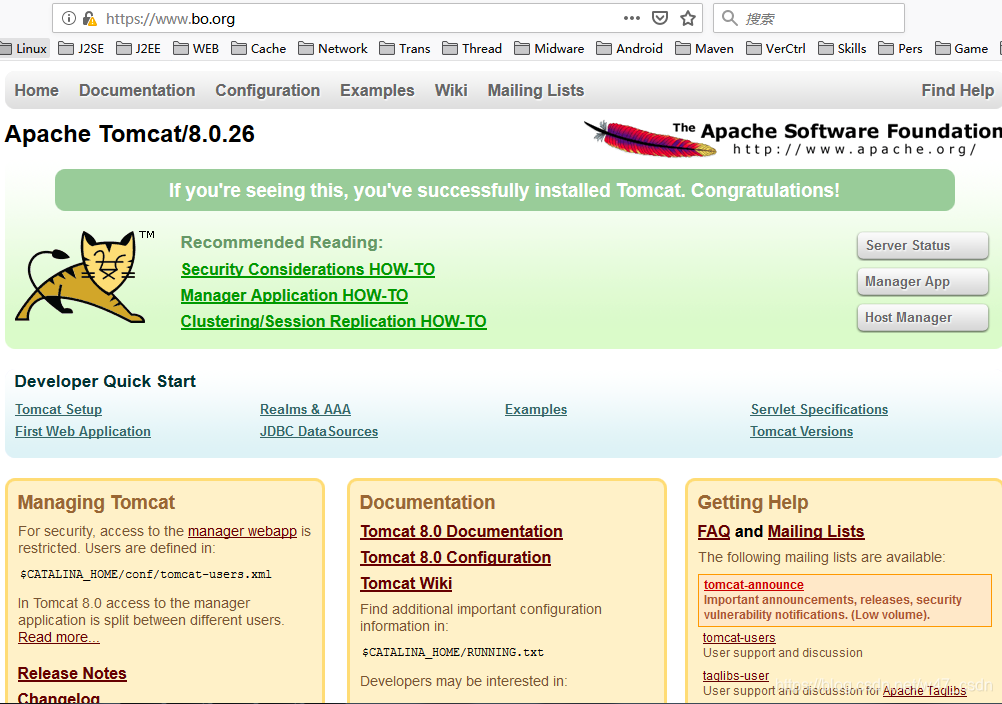This screenshot has height=704, width=1002.
Task: Open the page actions three-dot menu
Action: pos(631,18)
